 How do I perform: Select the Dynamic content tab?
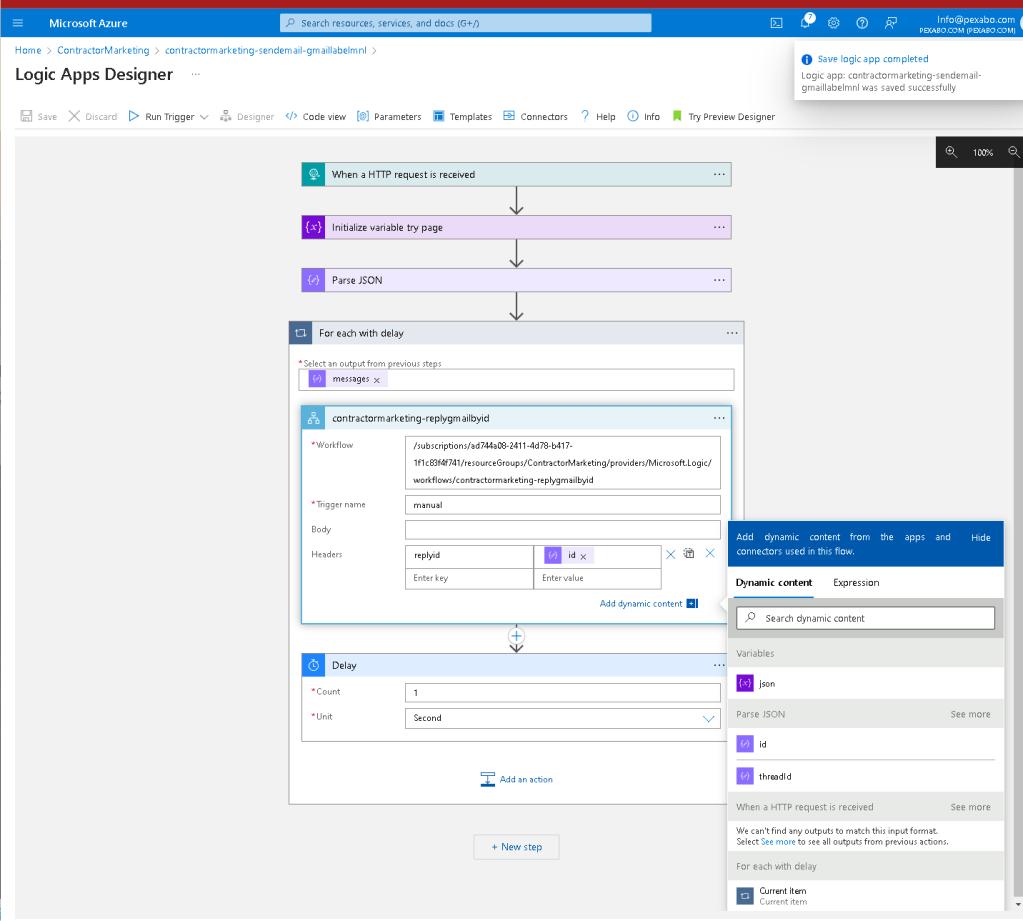tap(773, 582)
